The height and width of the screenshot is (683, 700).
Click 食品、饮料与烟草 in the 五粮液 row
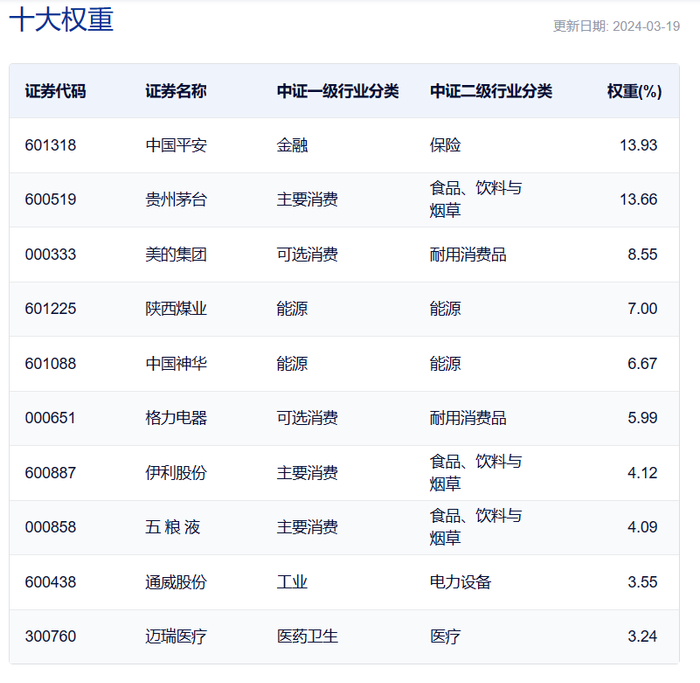tap(476, 527)
